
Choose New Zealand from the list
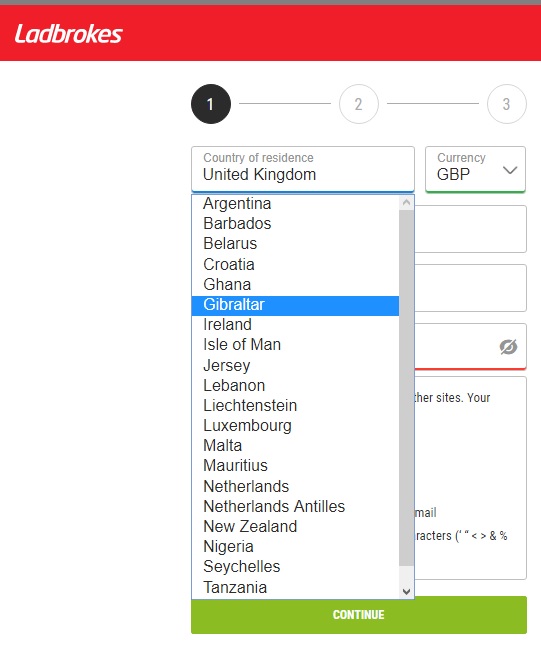(295, 527)
